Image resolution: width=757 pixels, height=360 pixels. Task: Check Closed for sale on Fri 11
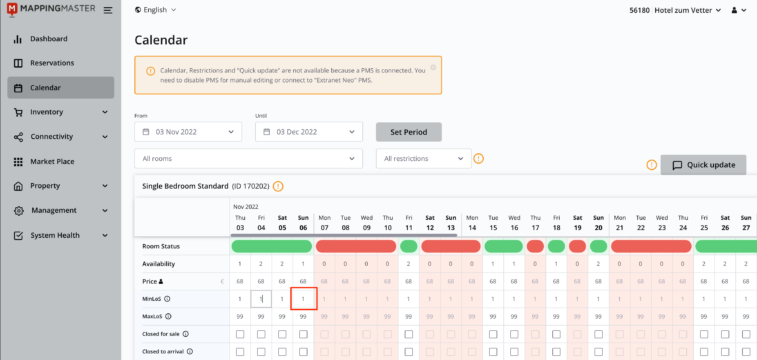pos(409,334)
